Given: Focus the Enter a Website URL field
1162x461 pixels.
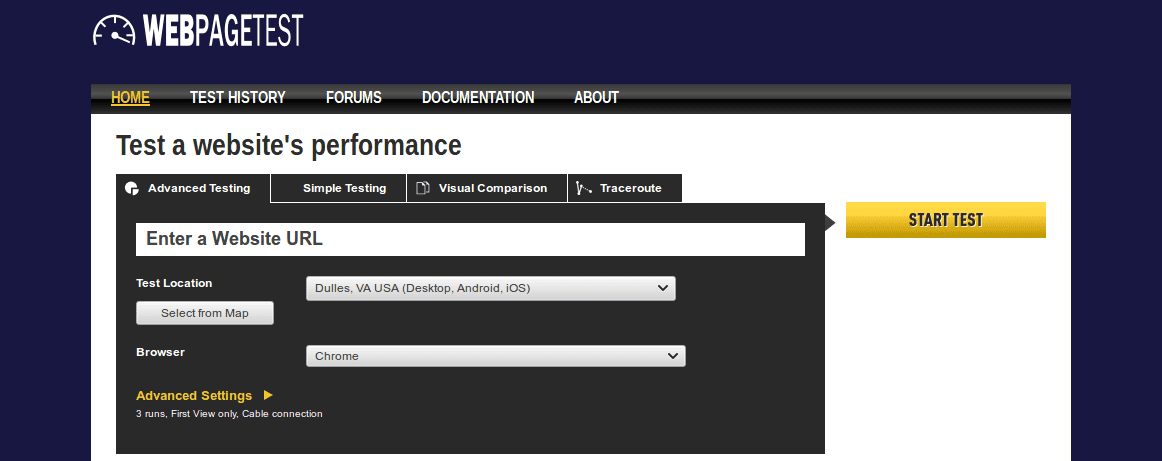Looking at the screenshot, I should click(x=471, y=239).
